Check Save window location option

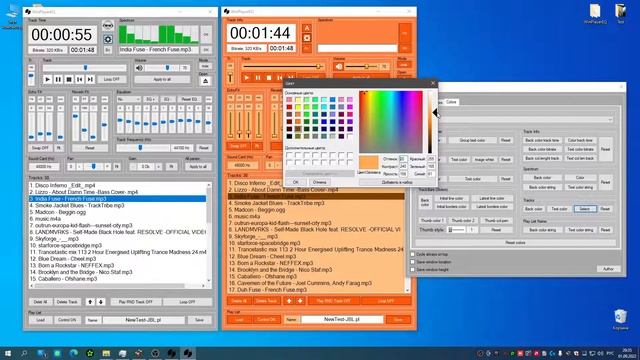413,262
